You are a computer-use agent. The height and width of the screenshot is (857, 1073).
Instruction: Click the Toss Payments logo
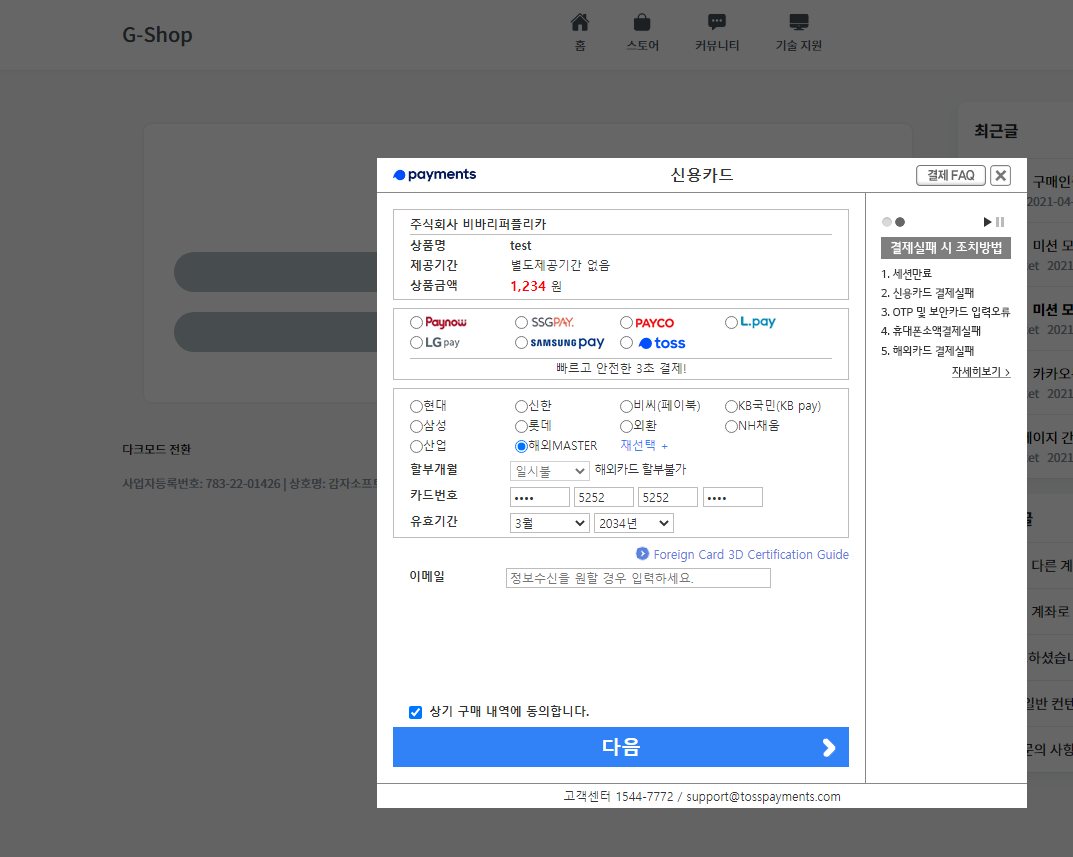435,175
